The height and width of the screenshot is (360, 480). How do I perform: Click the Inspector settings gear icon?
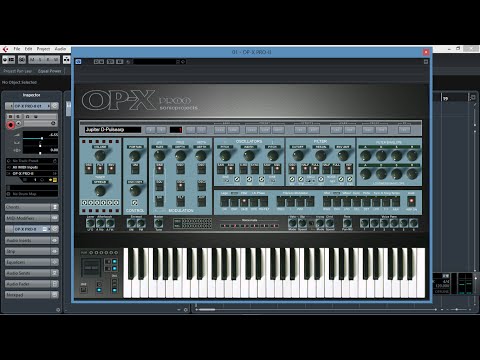(58, 310)
